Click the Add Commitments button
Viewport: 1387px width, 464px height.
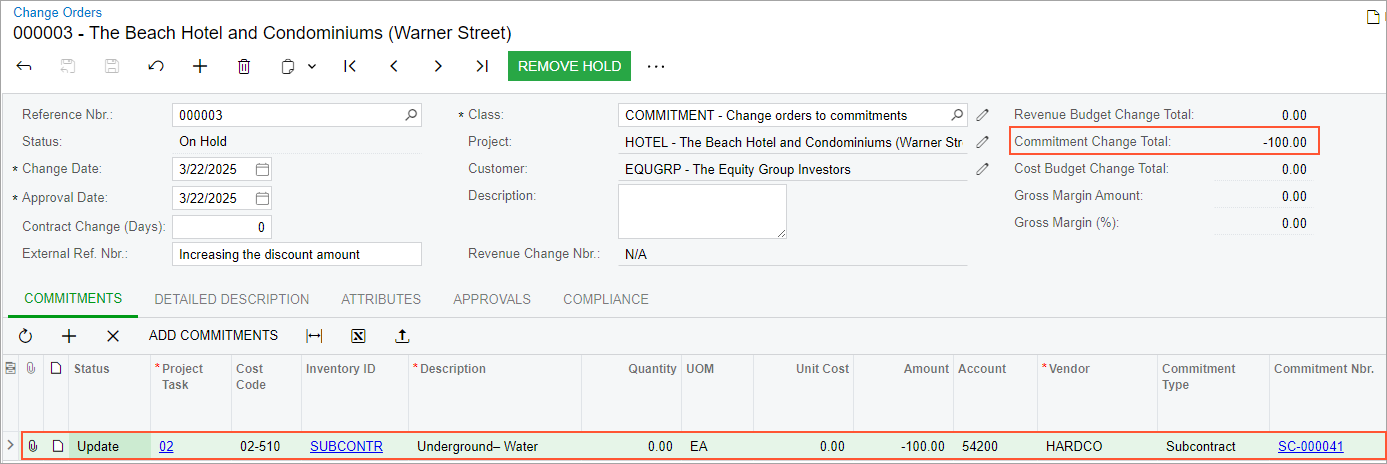pyautogui.click(x=213, y=336)
